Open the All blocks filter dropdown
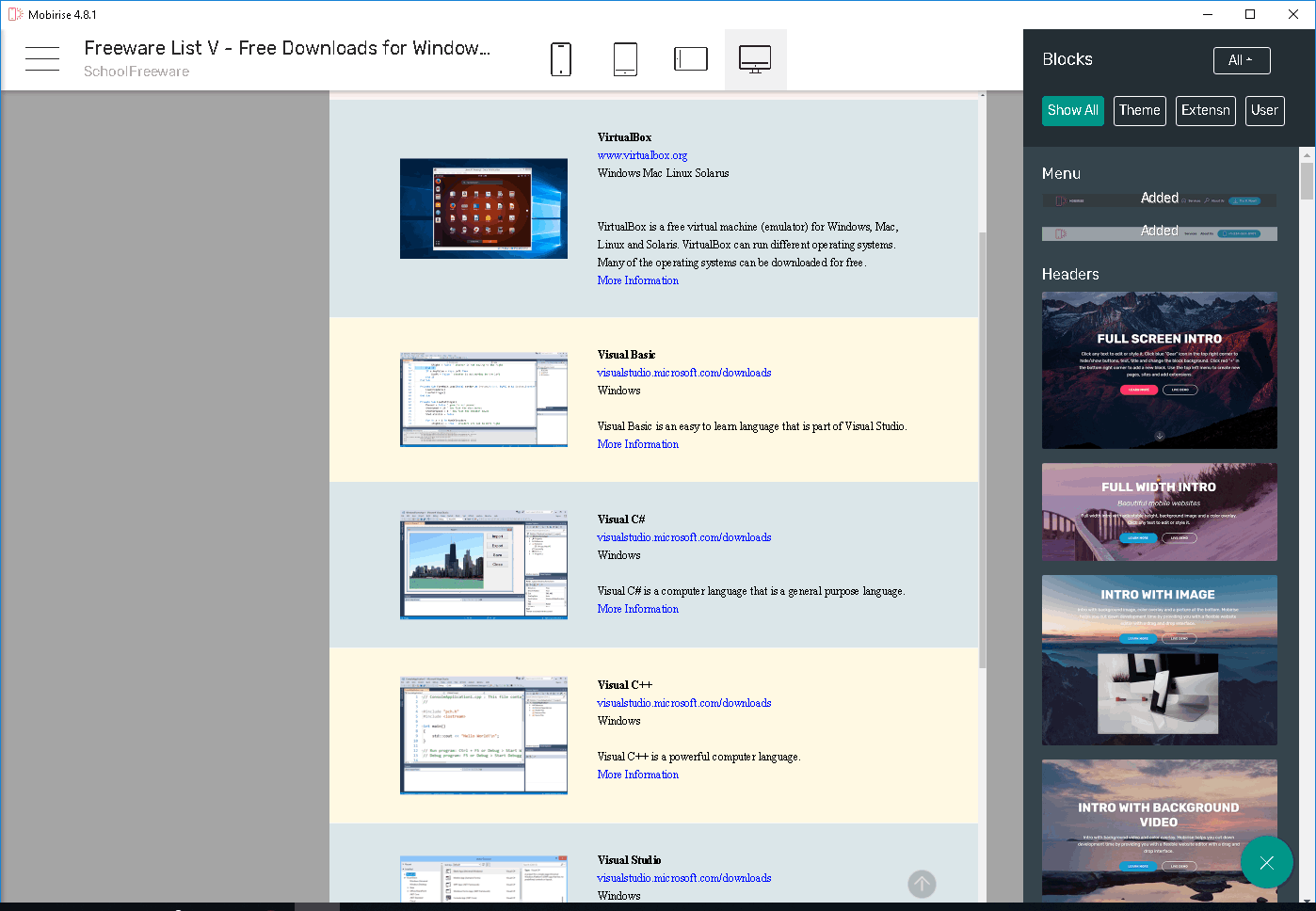The image size is (1316, 911). 1242,60
